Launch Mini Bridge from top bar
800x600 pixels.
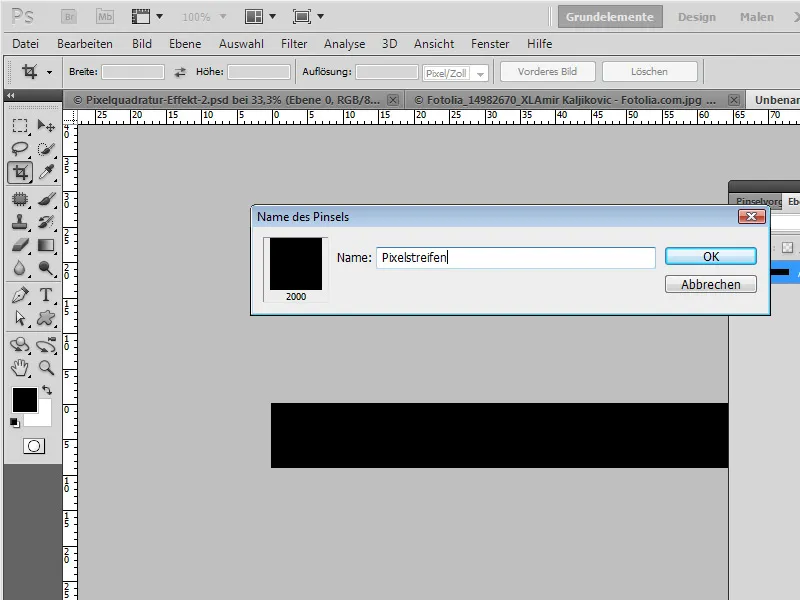point(105,17)
